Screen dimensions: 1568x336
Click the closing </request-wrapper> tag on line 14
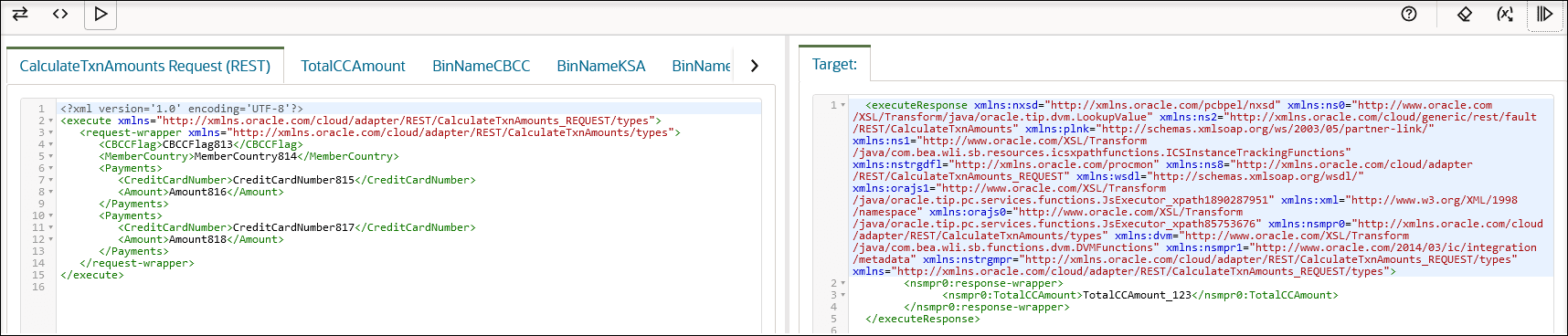click(137, 263)
